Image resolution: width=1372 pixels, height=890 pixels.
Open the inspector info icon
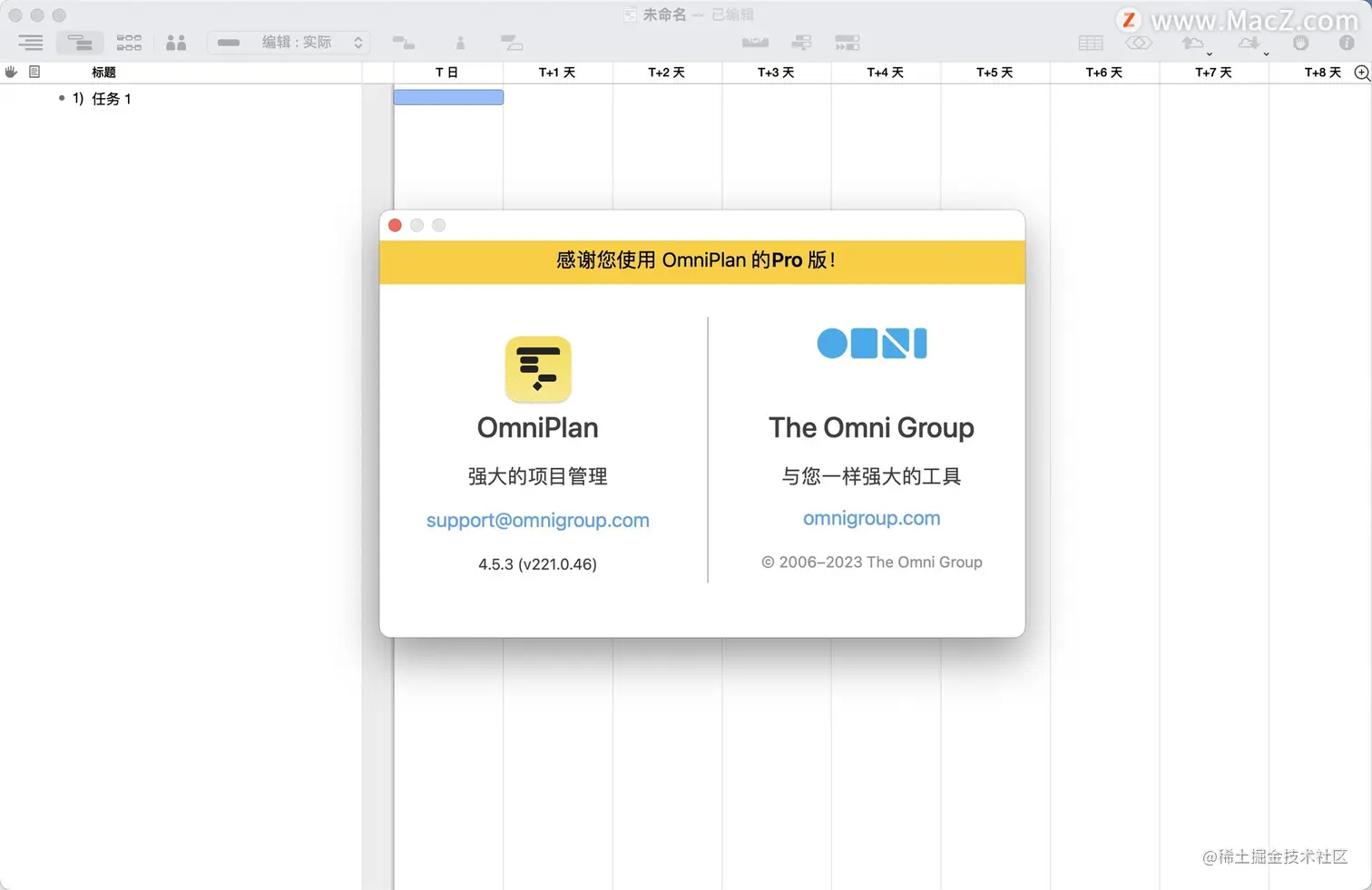point(1347,43)
